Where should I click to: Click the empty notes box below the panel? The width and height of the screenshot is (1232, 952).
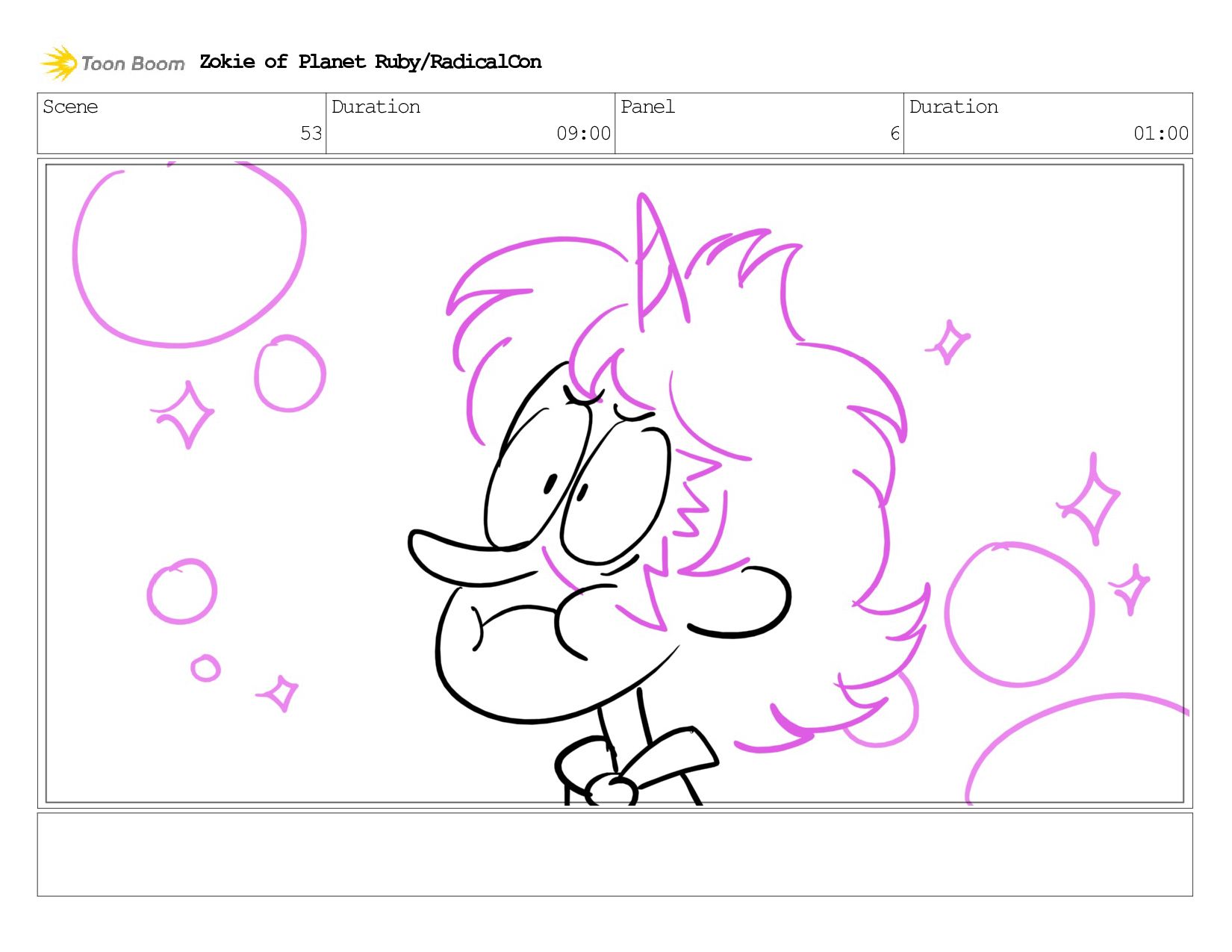(615, 855)
